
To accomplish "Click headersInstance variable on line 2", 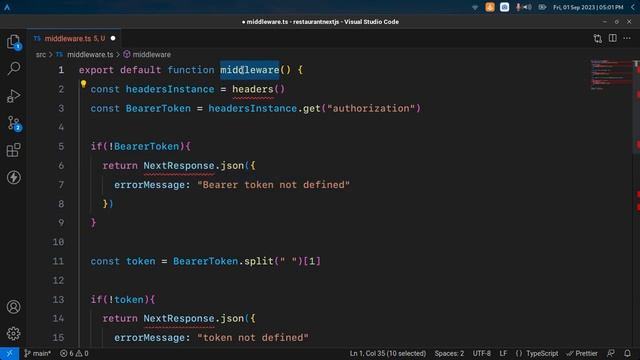I will [x=170, y=89].
